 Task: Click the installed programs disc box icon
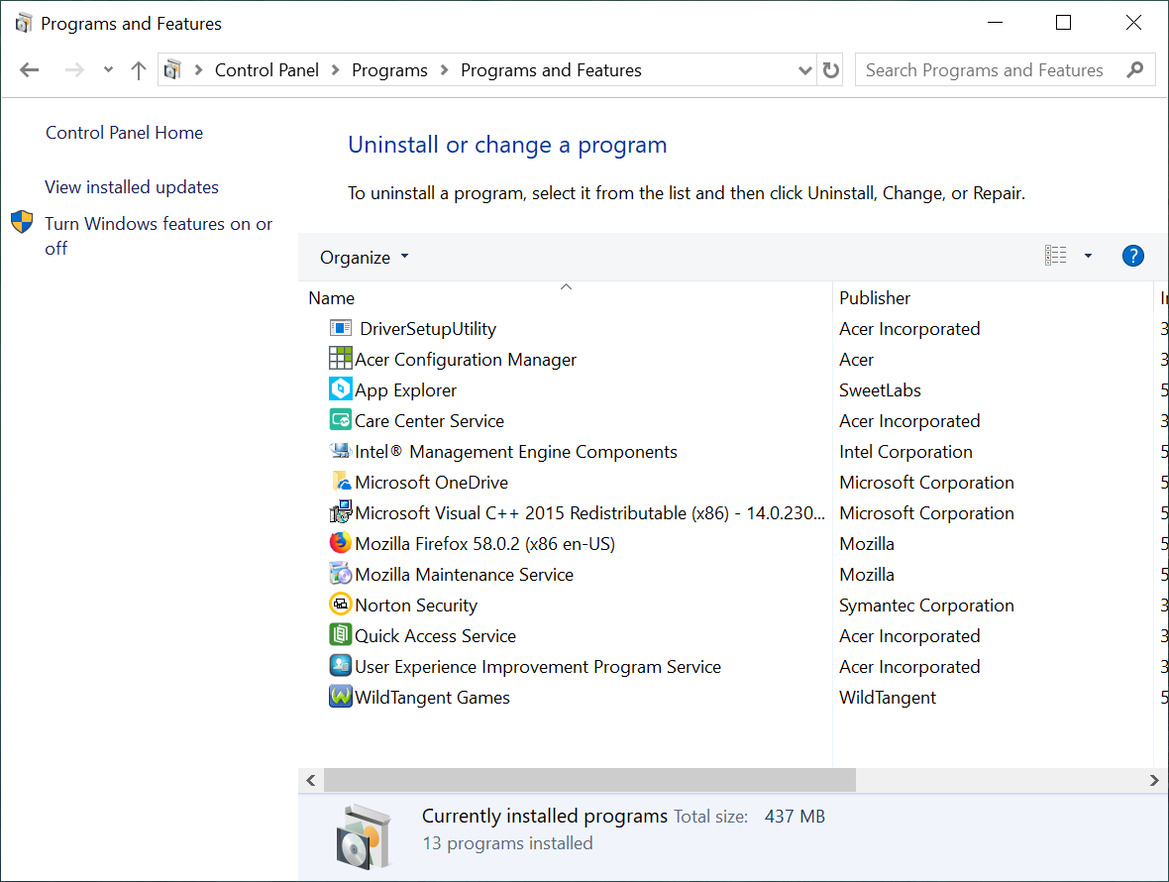point(363,837)
